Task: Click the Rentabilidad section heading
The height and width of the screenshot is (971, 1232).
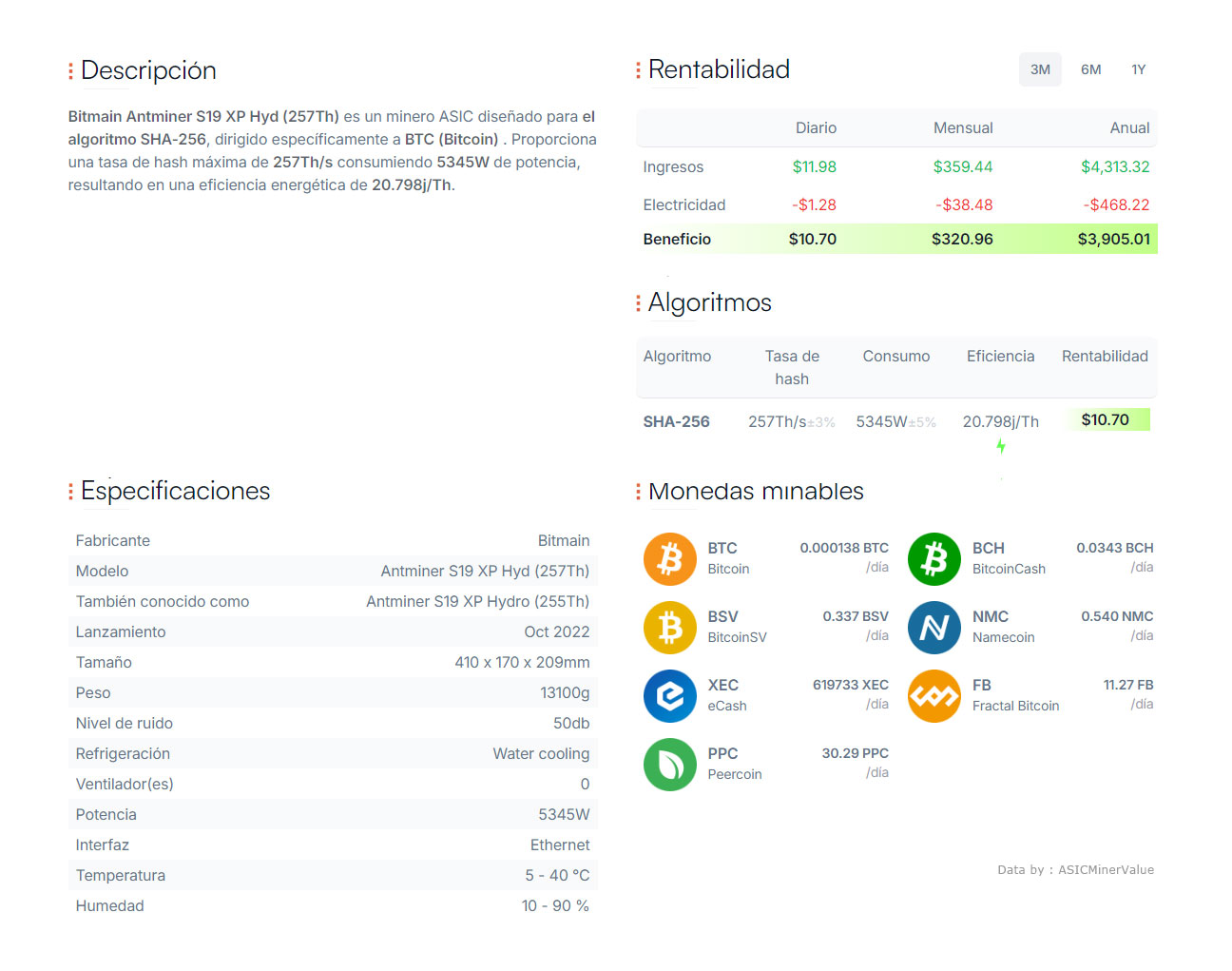Action: pyautogui.click(x=719, y=69)
